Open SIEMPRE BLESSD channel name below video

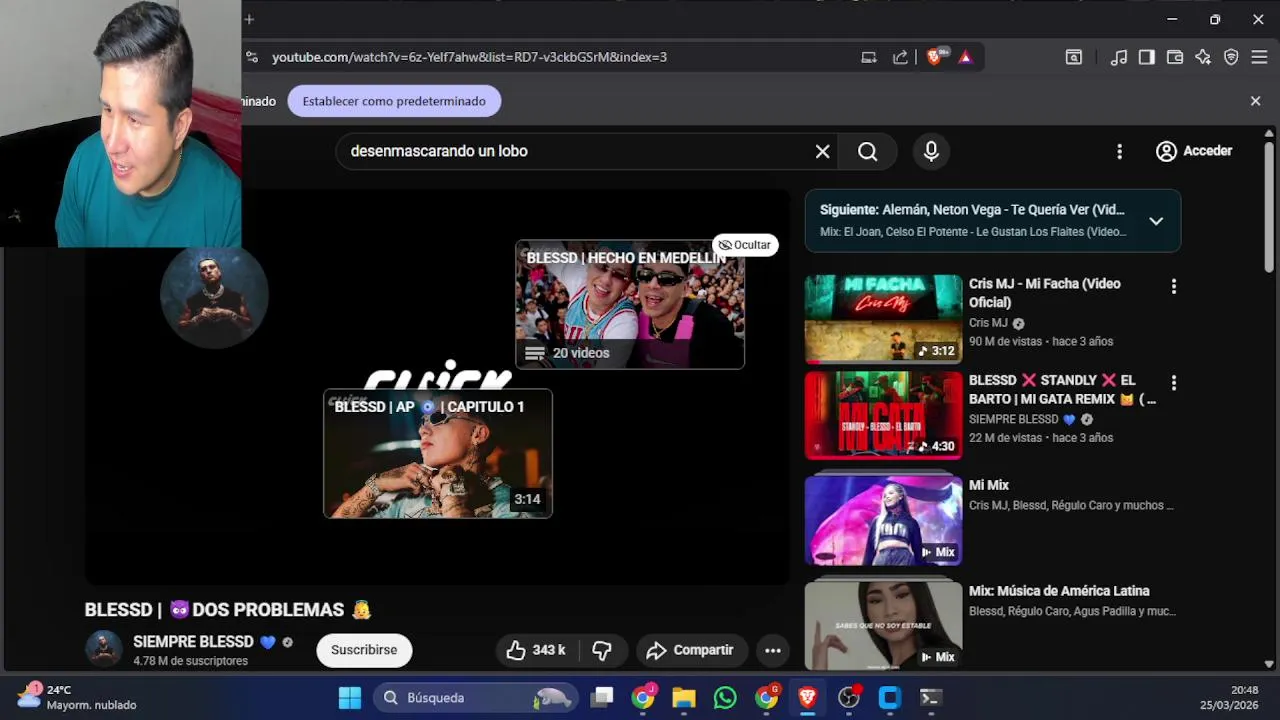pyautogui.click(x=193, y=642)
